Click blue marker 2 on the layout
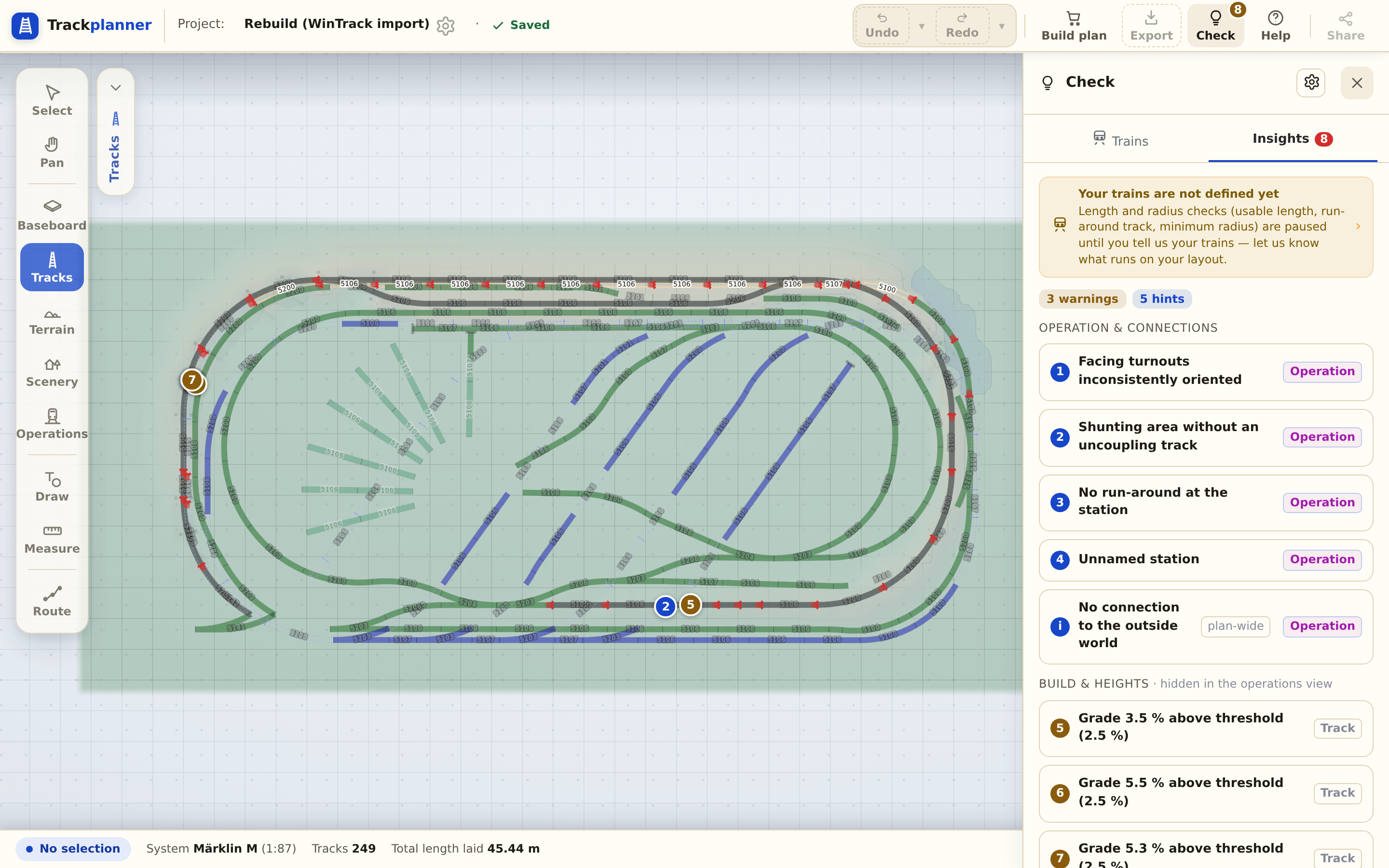Viewport: 1389px width, 868px height. pos(665,606)
